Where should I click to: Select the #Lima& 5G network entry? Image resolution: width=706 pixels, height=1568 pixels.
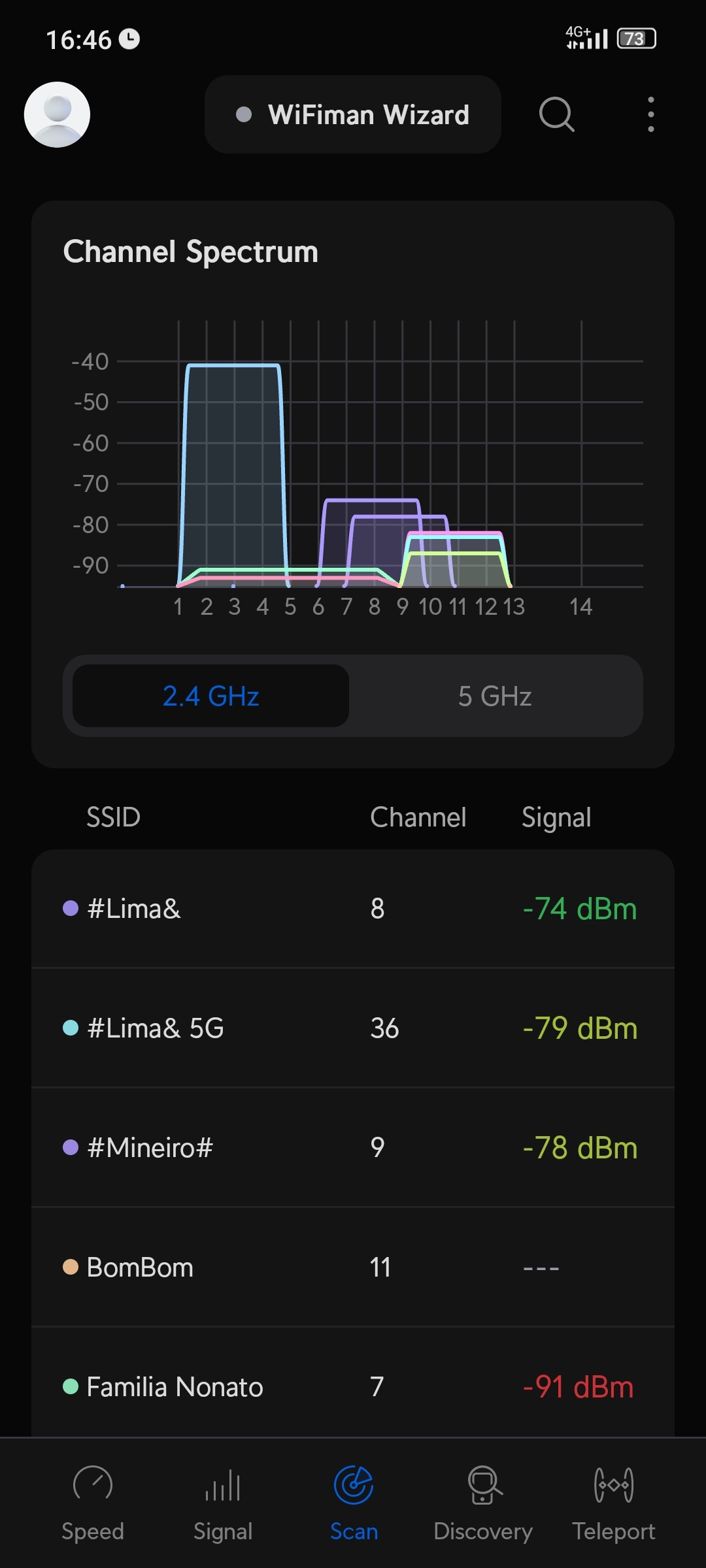[x=353, y=1028]
